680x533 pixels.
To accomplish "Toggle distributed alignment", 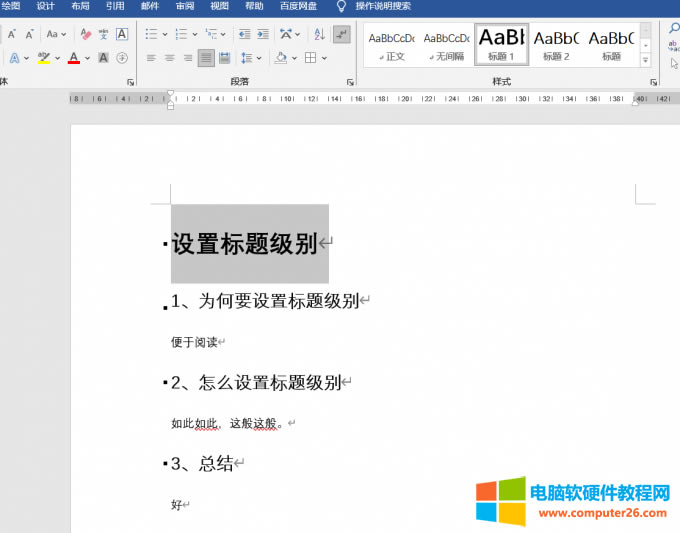I will 225,58.
